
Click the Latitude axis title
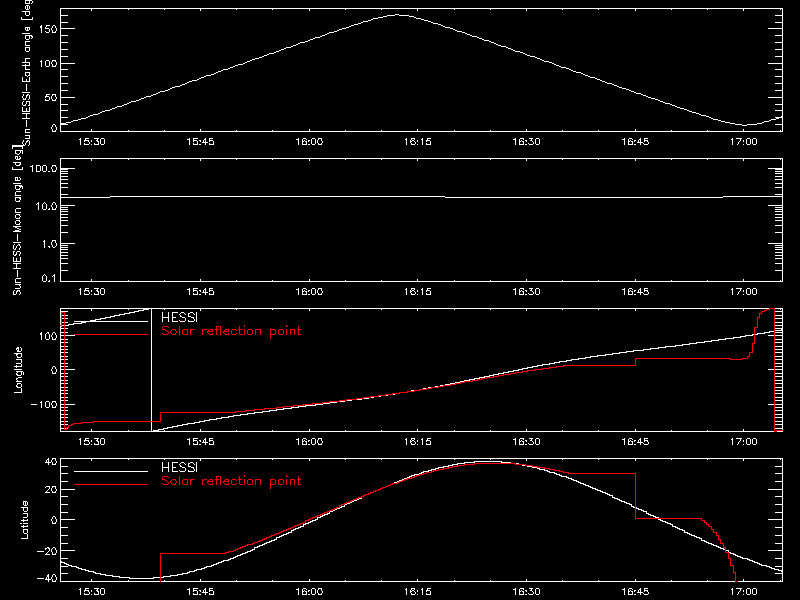(24, 520)
